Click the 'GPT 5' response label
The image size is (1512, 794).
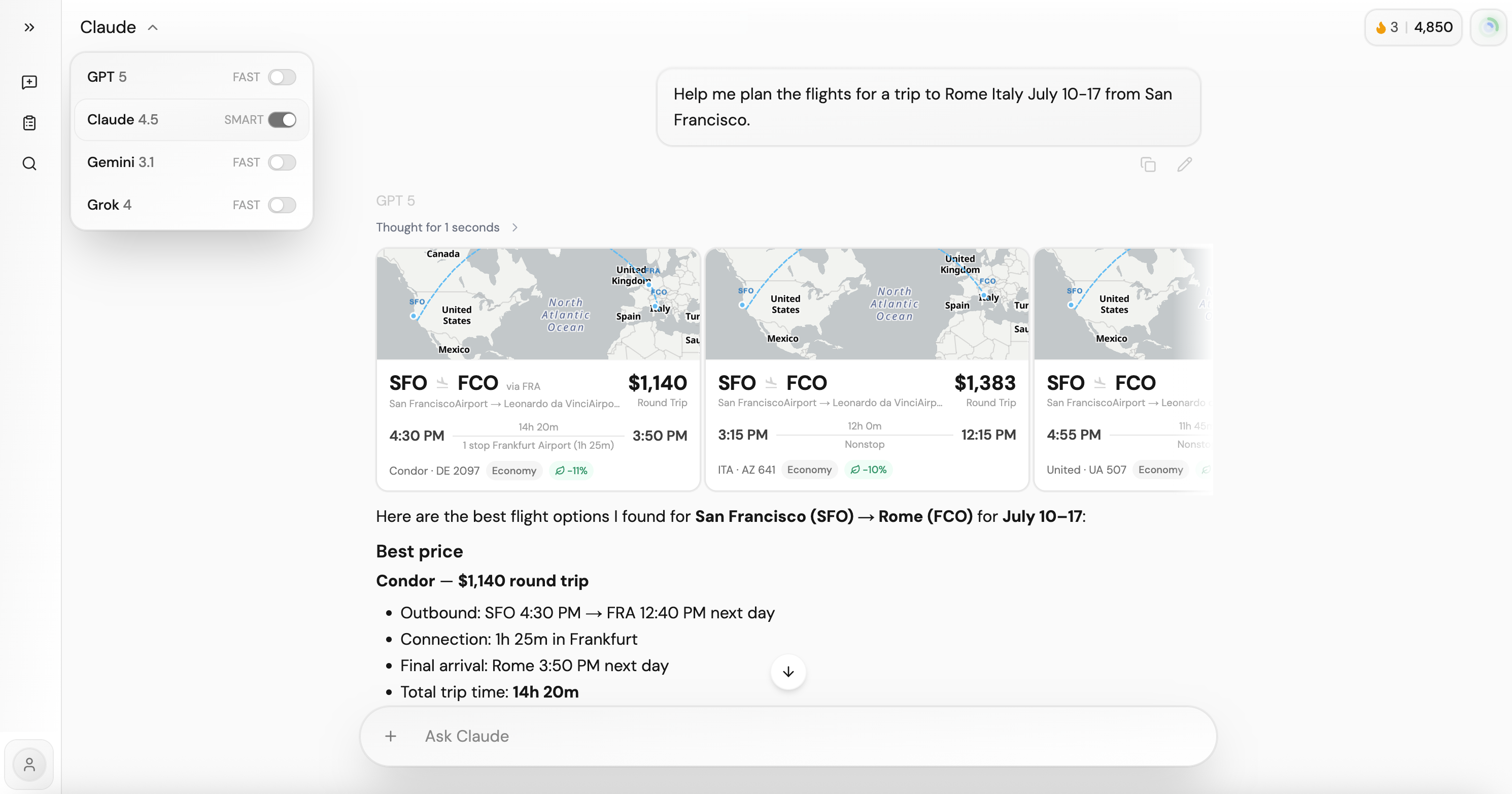pyautogui.click(x=395, y=201)
